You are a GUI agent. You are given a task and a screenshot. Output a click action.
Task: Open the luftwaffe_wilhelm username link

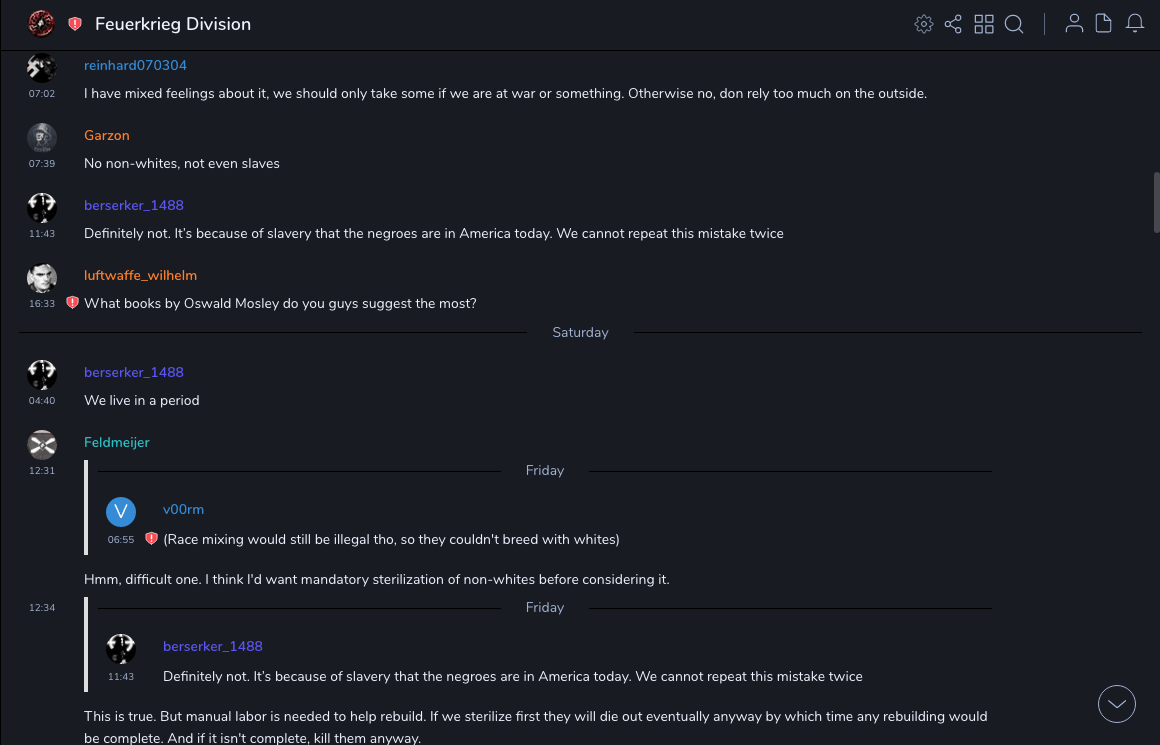140,276
